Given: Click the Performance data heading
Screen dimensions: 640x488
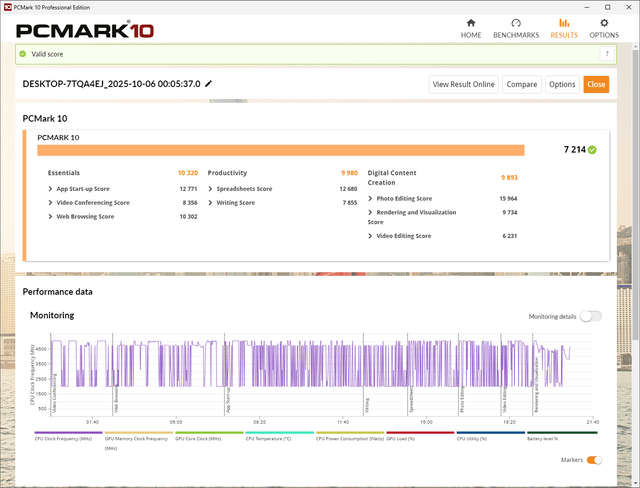Looking at the screenshot, I should pyautogui.click(x=58, y=292).
